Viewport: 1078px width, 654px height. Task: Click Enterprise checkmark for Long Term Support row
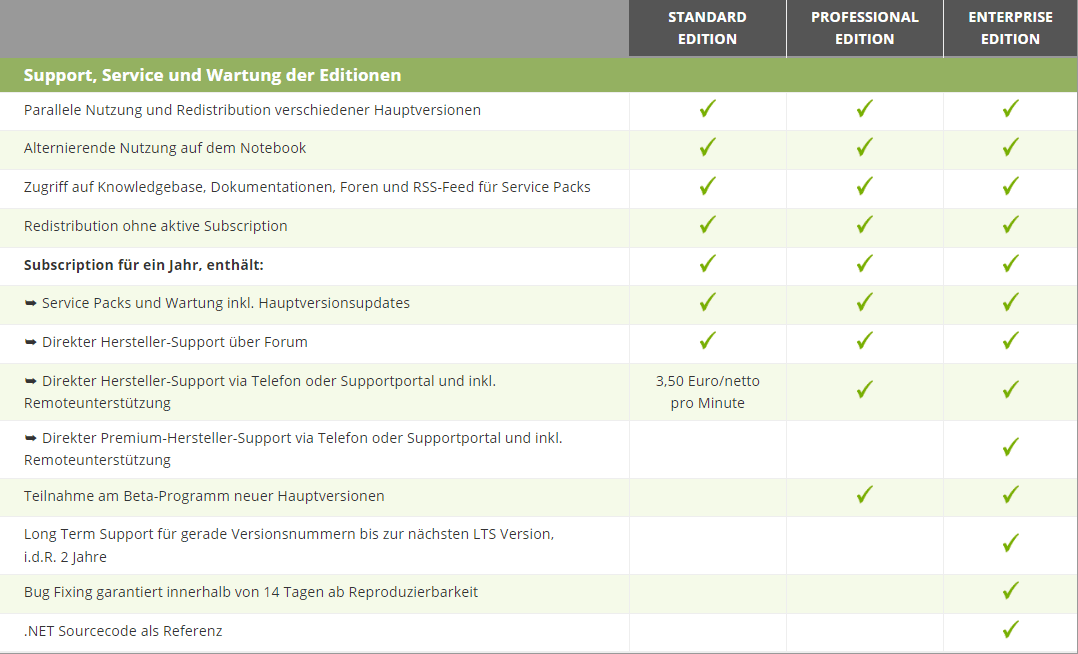1011,544
